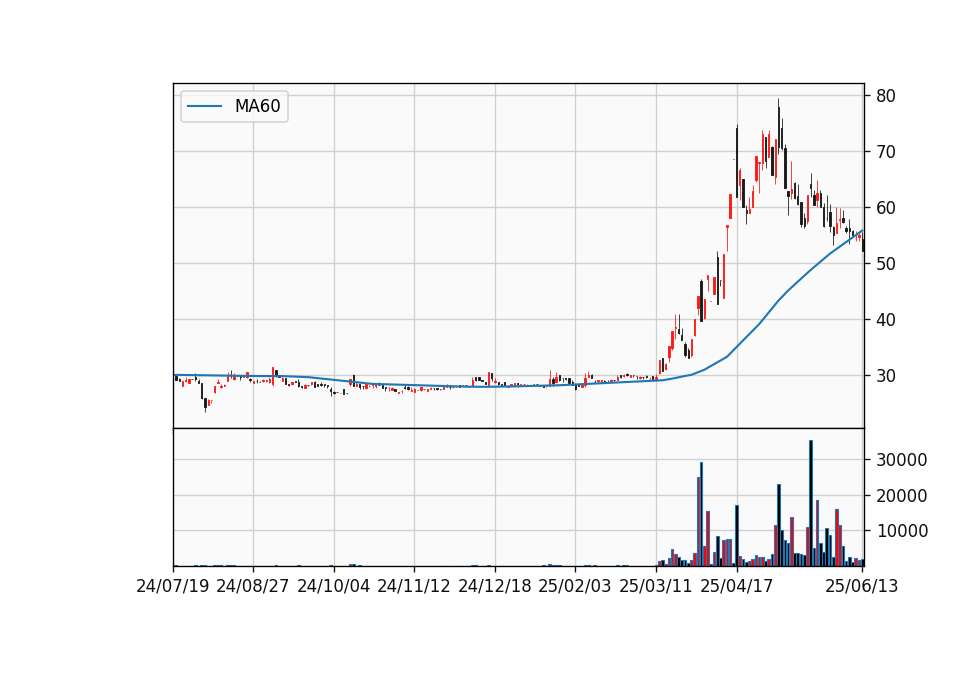Screen dimensions: 960x690
Task: Click the price axis value 70
Action: click(x=885, y=152)
